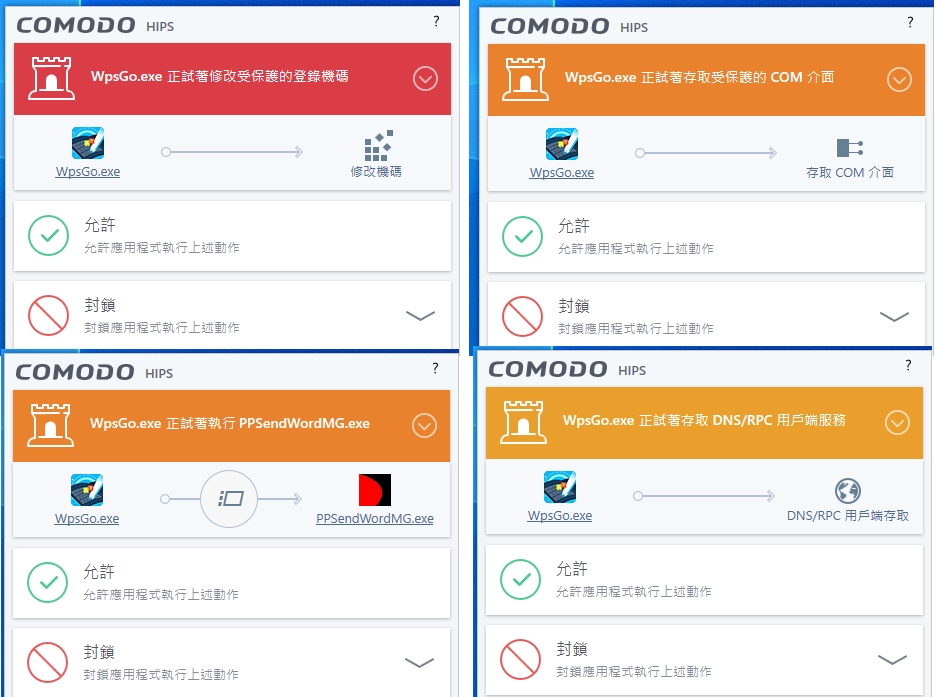The height and width of the screenshot is (697, 937).
Task: Click the red PPSendWordMG.exe program icon
Action: coord(375,490)
